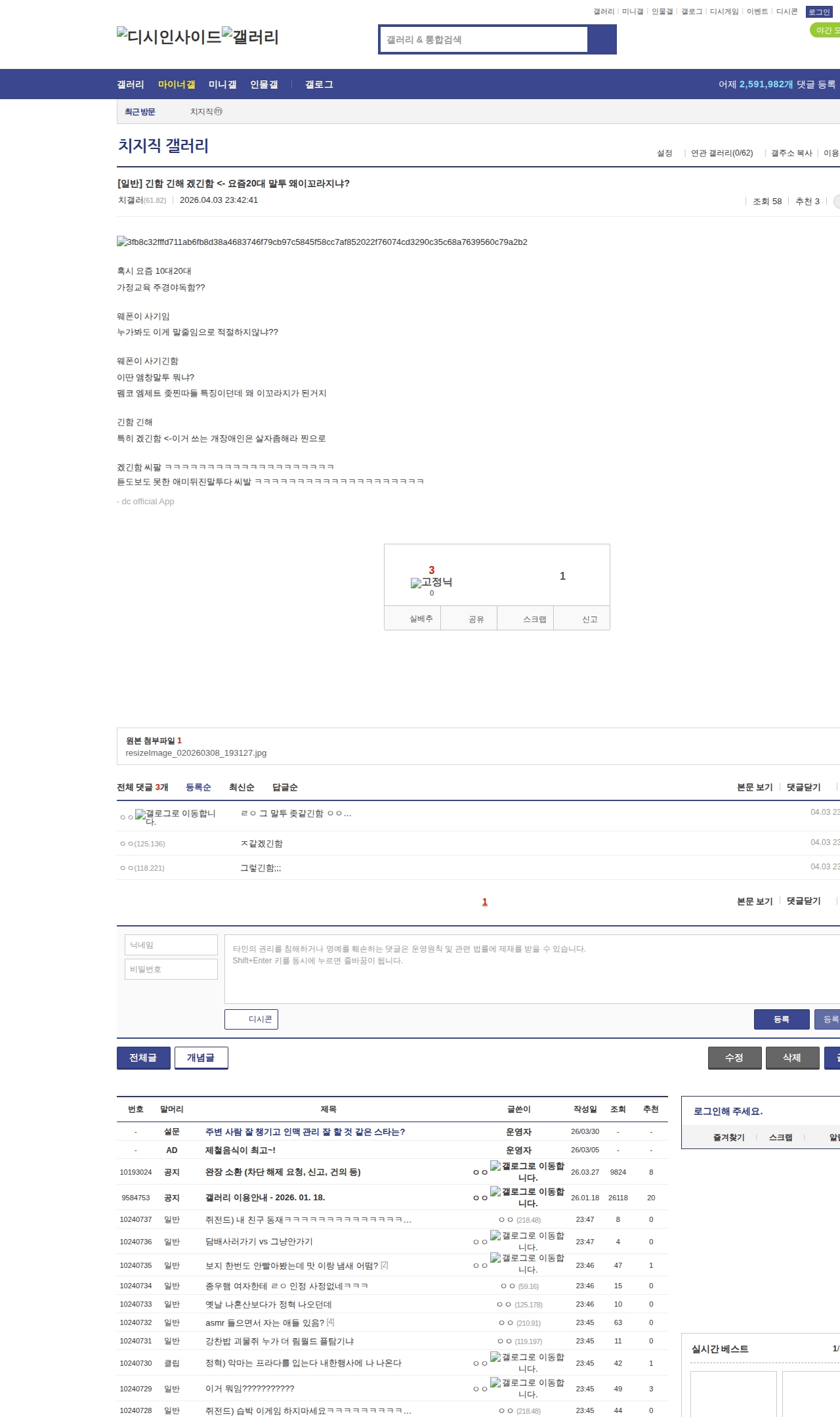The height and width of the screenshot is (1417, 840).
Task: Open the 디시콘 link in top utility links
Action: tap(786, 12)
